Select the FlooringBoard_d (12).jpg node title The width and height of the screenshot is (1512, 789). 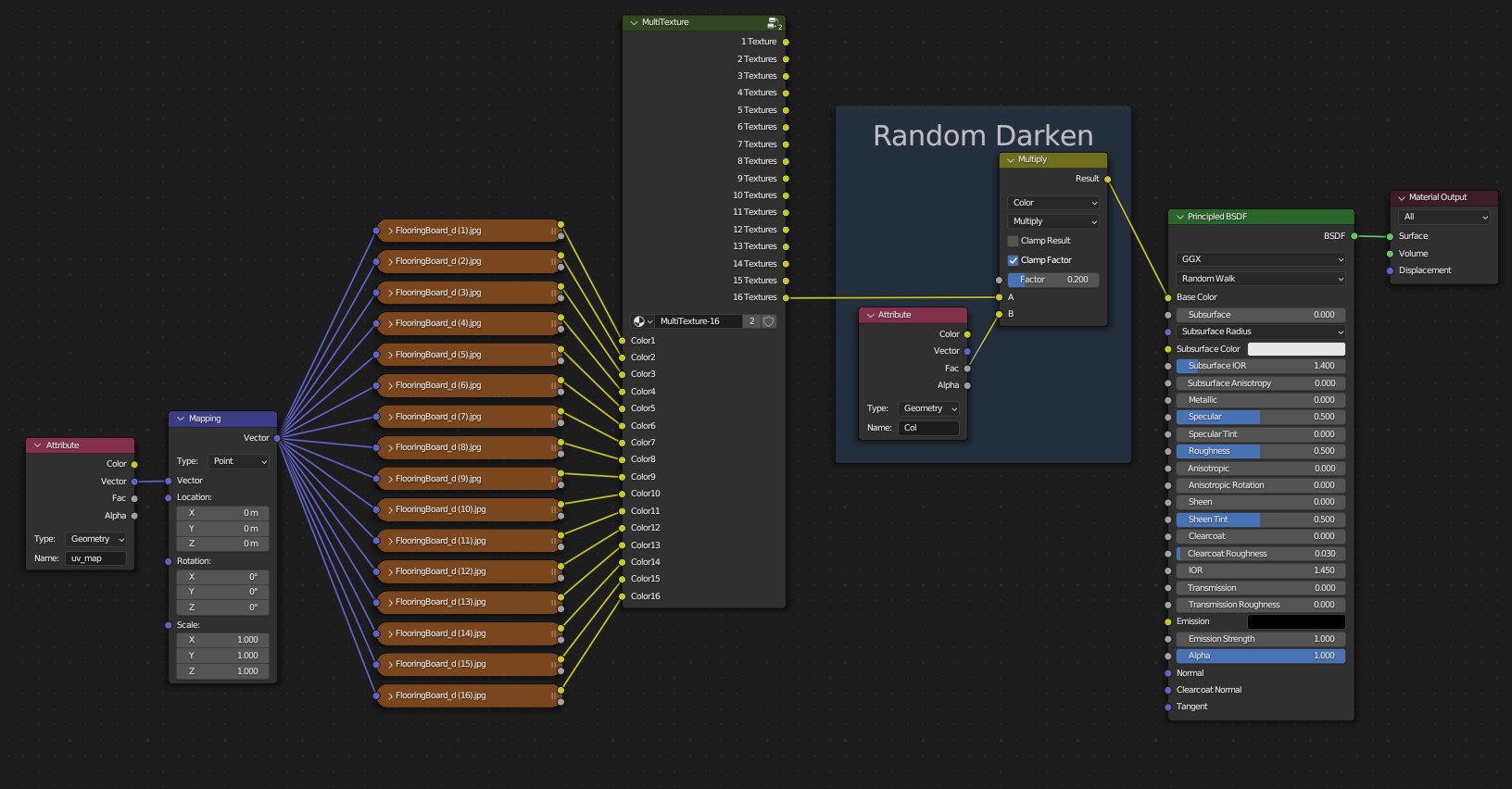point(440,571)
